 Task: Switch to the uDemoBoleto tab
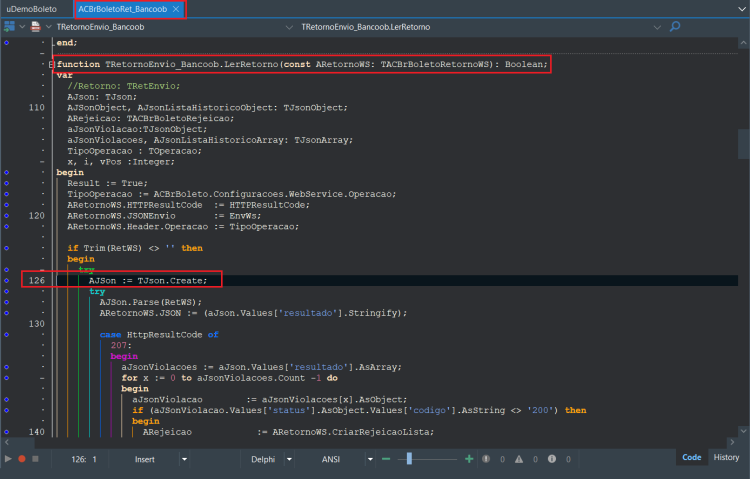point(32,9)
